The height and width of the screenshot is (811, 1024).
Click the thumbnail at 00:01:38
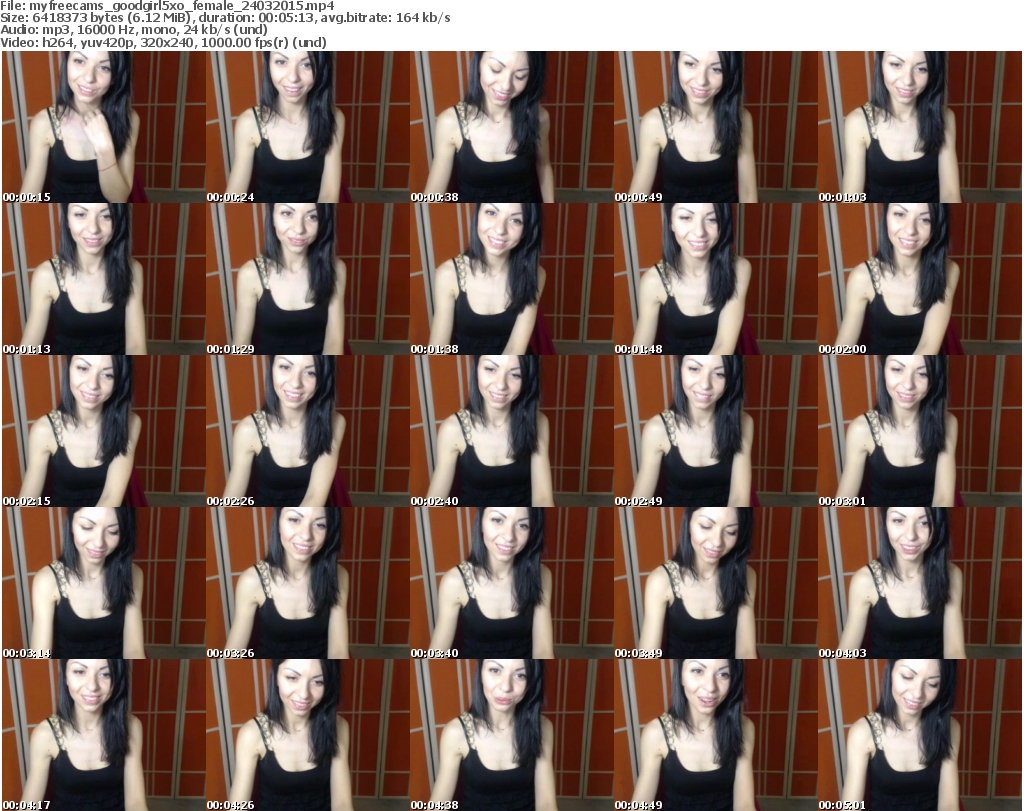pyautogui.click(x=510, y=279)
